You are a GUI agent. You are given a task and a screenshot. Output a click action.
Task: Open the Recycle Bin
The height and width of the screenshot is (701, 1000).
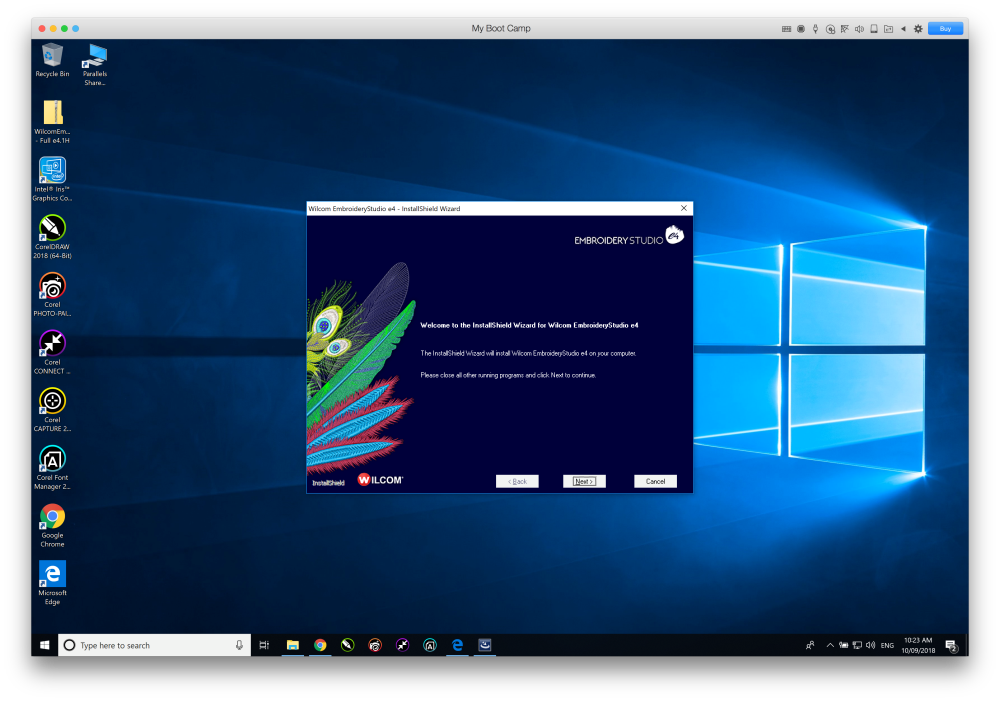tap(52, 55)
